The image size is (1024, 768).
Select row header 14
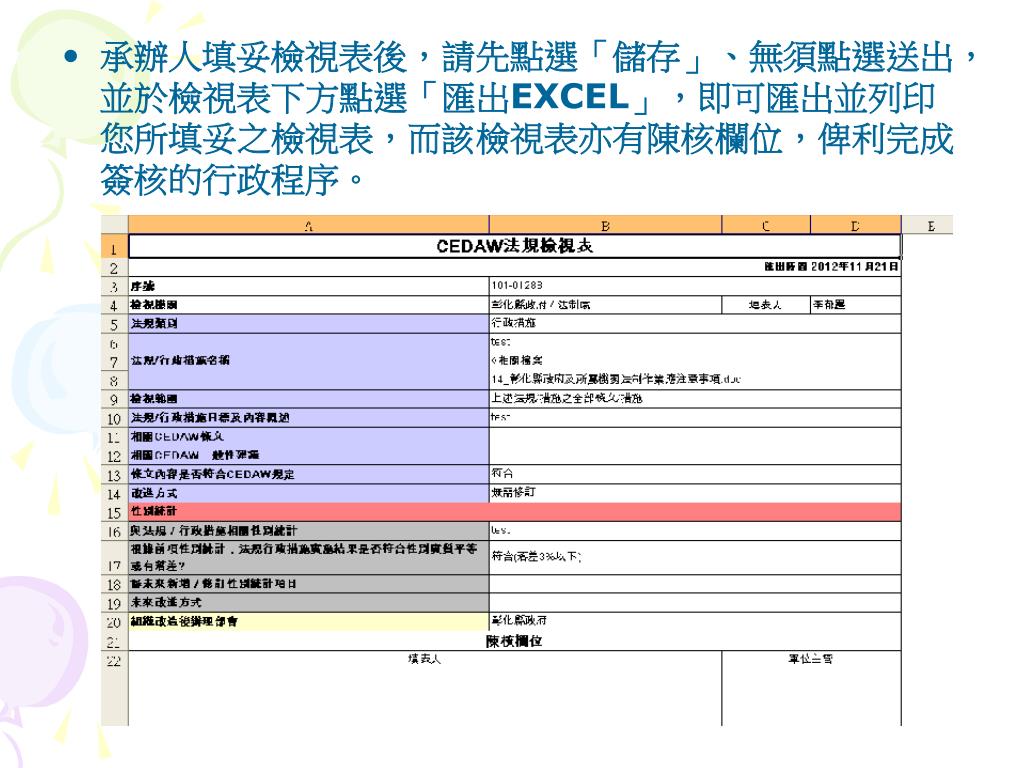[115, 494]
